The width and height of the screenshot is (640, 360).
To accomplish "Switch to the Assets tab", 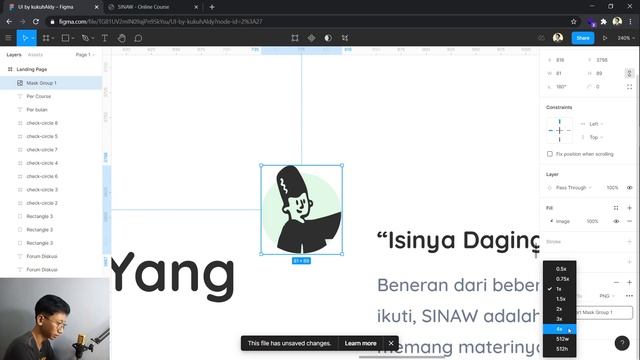I will pos(35,55).
